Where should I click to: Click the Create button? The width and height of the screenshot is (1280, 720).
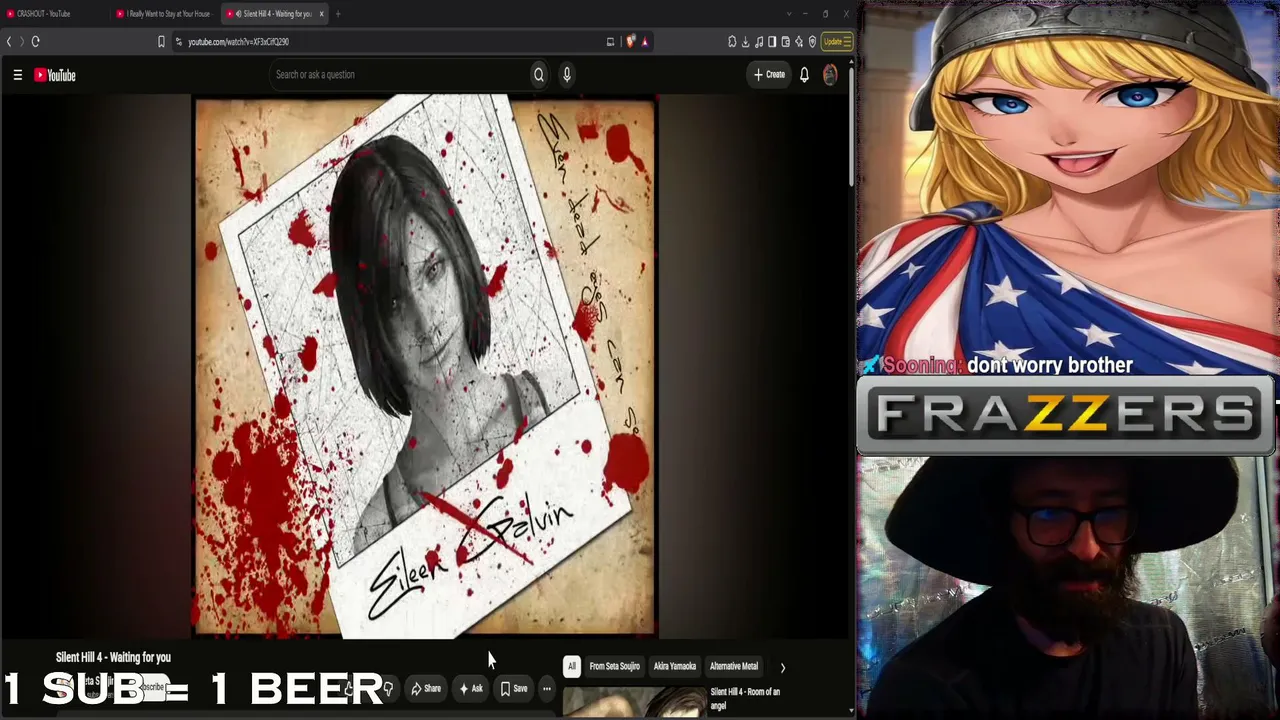769,74
